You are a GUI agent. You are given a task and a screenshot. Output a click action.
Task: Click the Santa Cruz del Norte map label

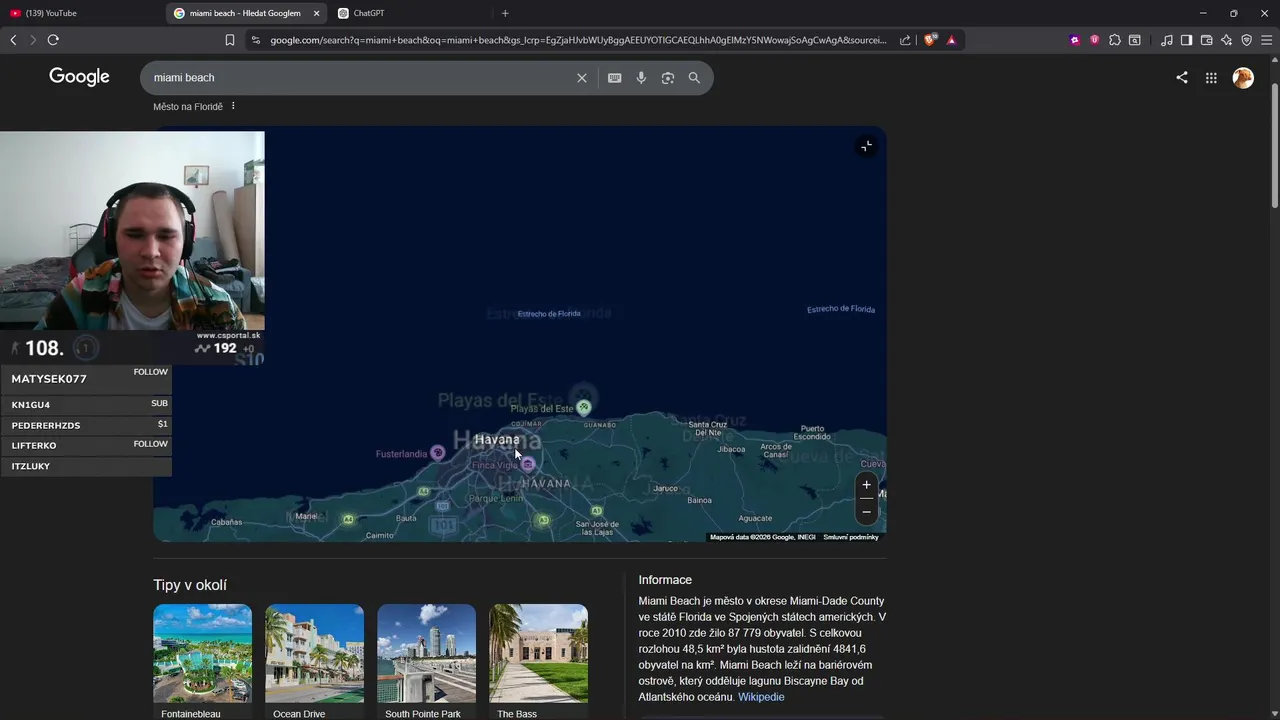[x=708, y=428]
